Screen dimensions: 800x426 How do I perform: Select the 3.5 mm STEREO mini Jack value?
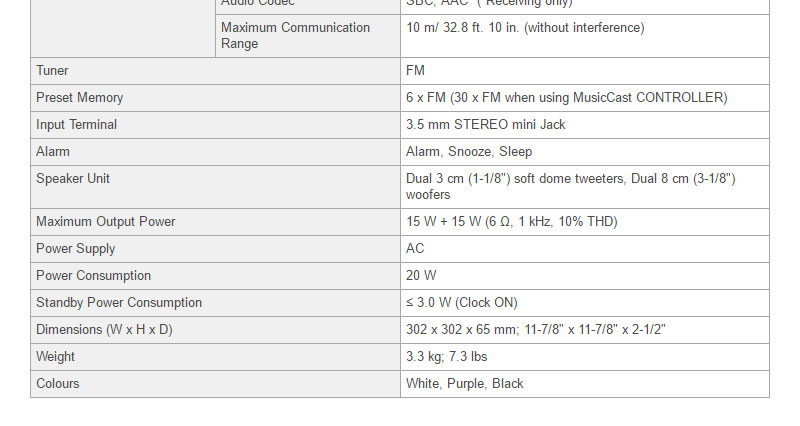pos(486,125)
